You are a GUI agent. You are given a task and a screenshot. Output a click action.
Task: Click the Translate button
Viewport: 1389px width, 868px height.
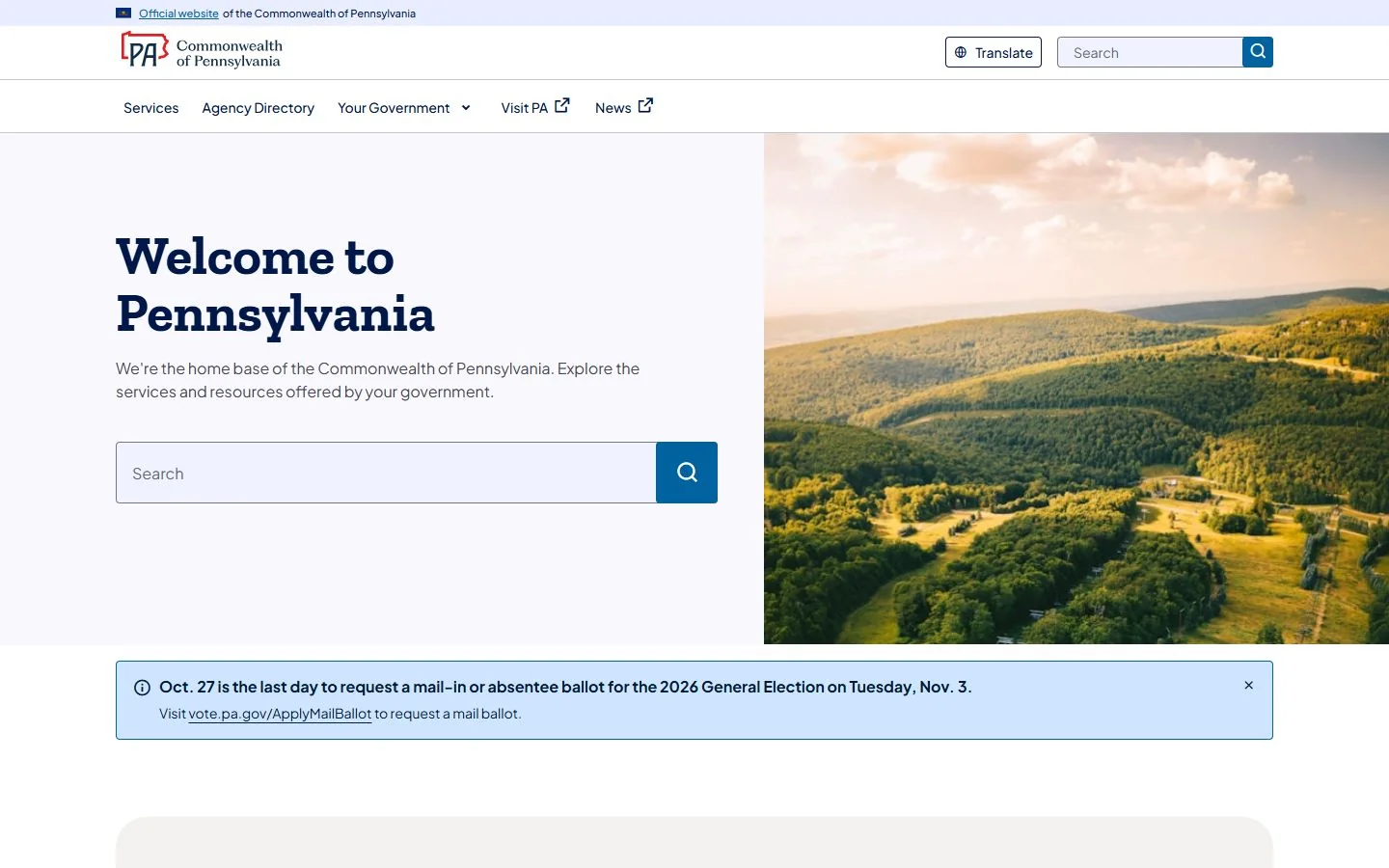(994, 52)
